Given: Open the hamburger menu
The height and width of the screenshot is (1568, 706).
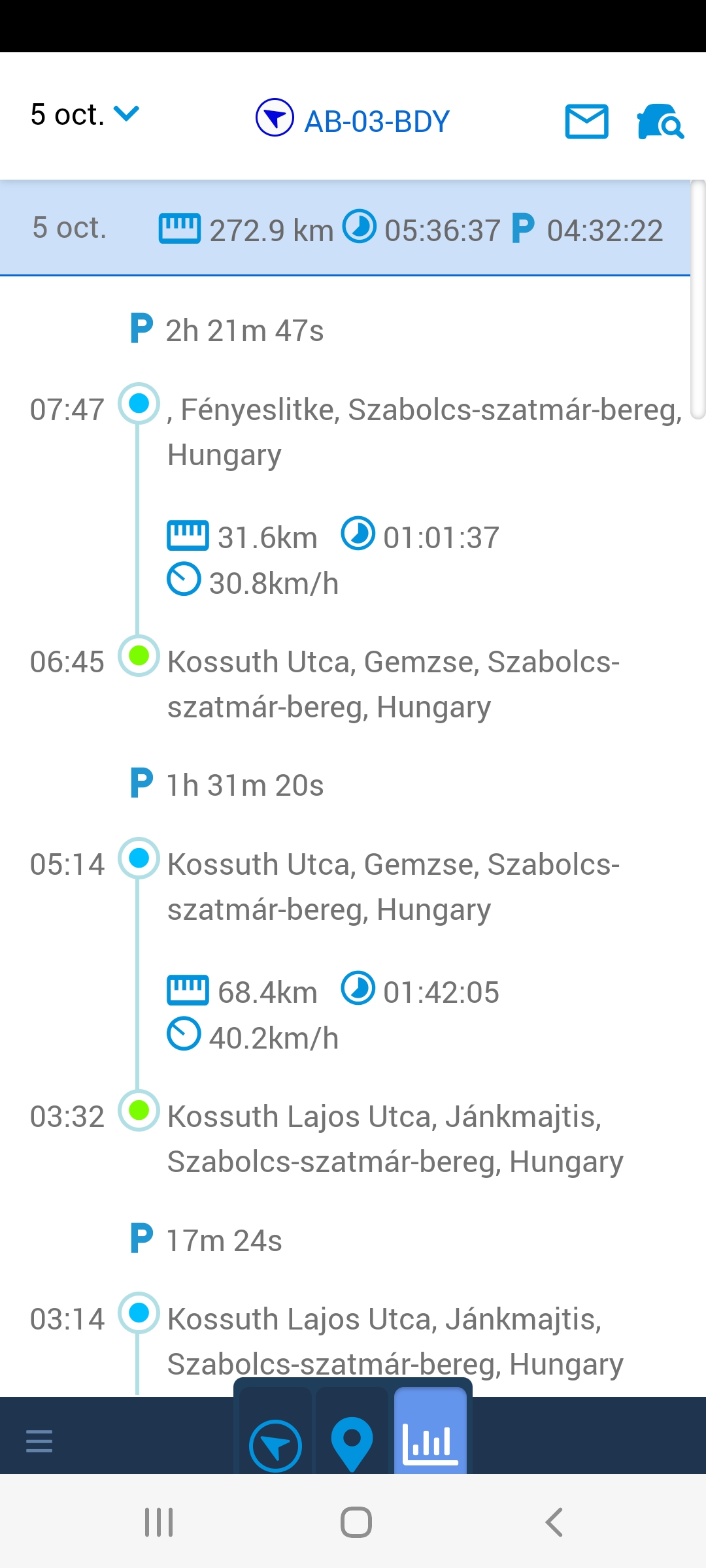Looking at the screenshot, I should 39,1441.
